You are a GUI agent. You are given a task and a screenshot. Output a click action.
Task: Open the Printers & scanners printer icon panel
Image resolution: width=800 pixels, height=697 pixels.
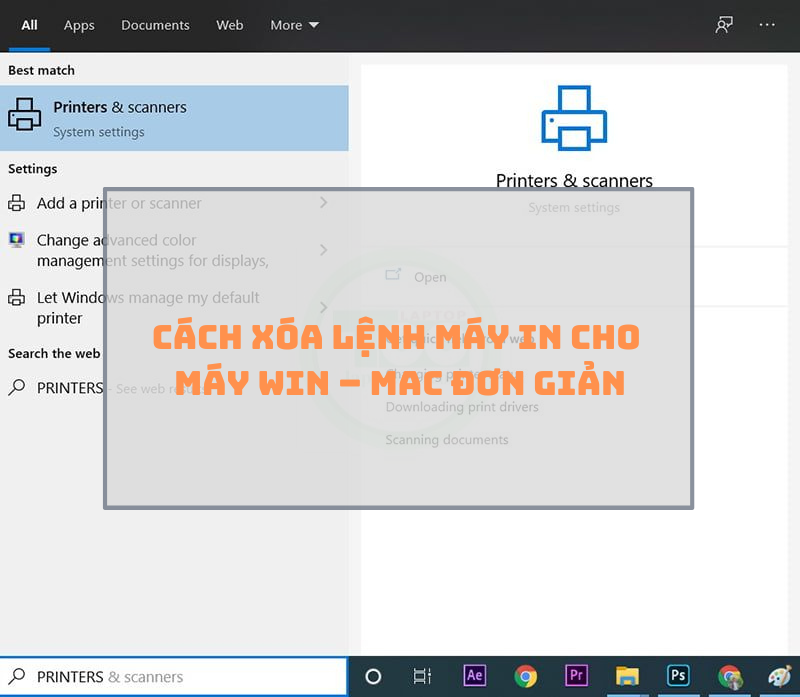point(574,117)
